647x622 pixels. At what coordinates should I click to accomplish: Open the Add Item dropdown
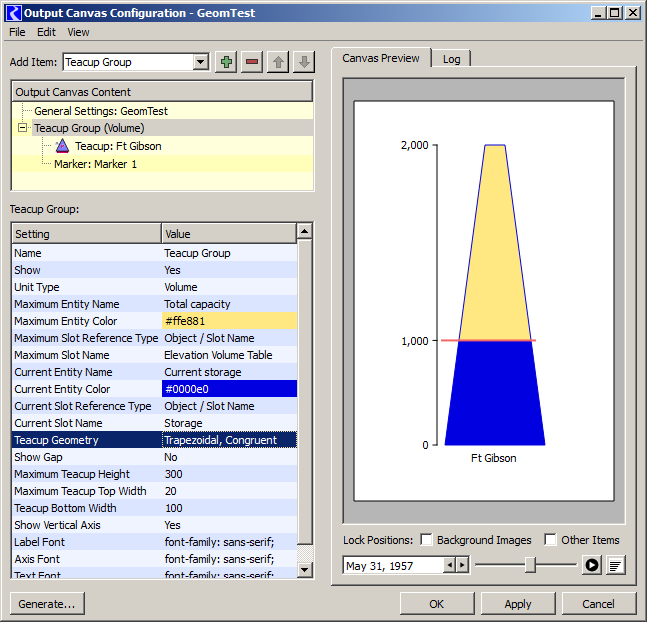click(201, 62)
